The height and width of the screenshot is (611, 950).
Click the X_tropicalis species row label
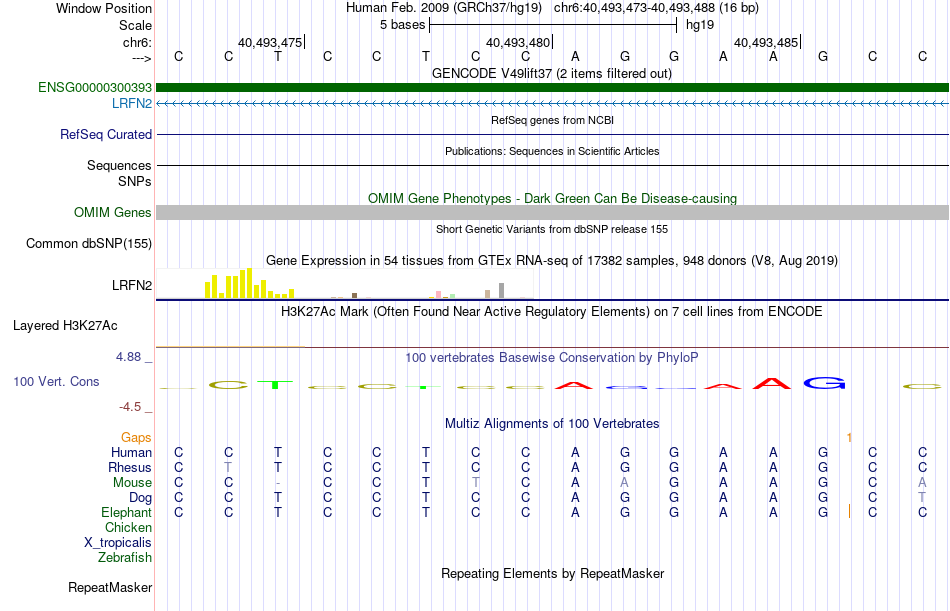pyautogui.click(x=118, y=543)
